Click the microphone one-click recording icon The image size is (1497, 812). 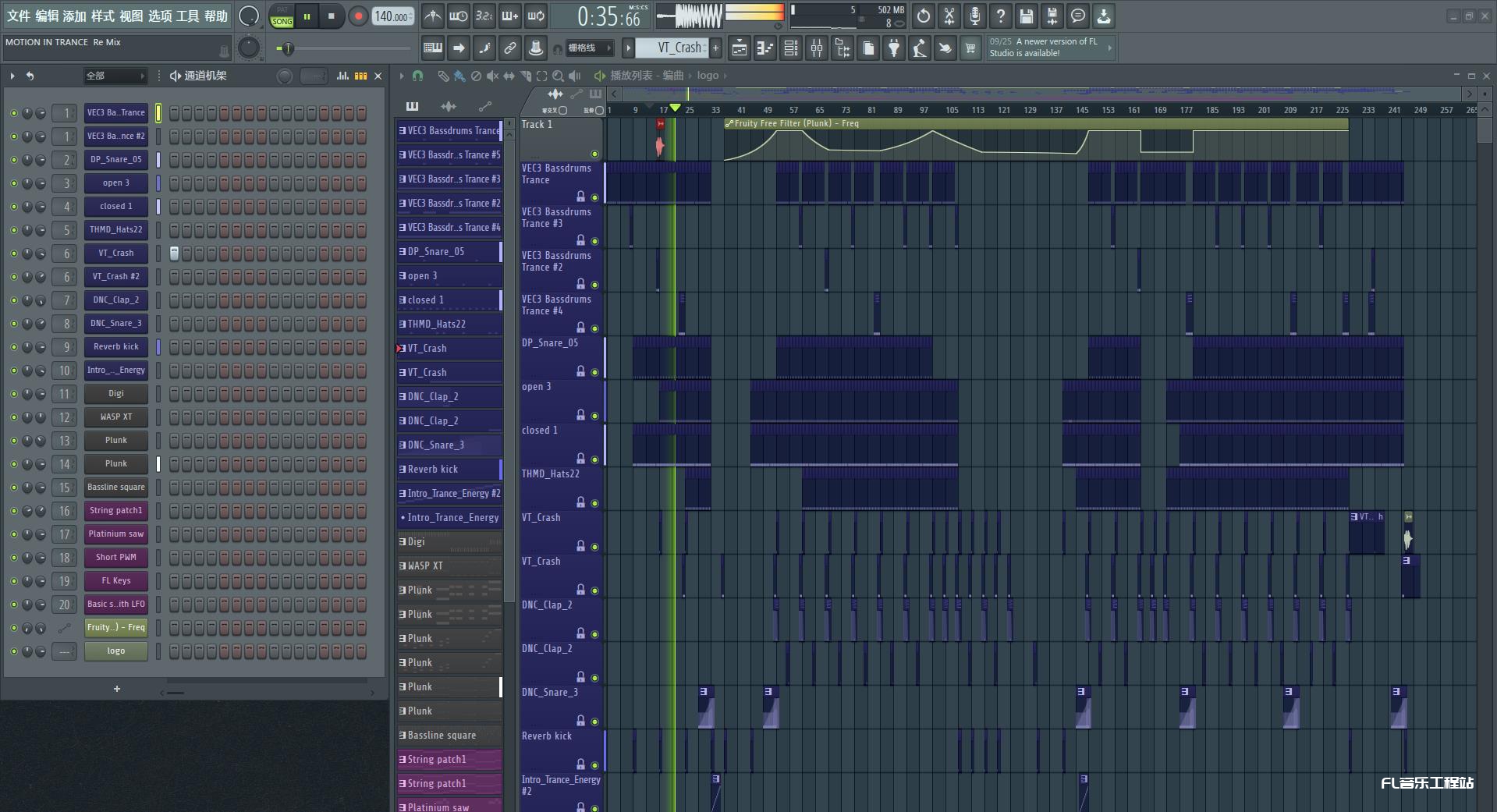tap(975, 16)
